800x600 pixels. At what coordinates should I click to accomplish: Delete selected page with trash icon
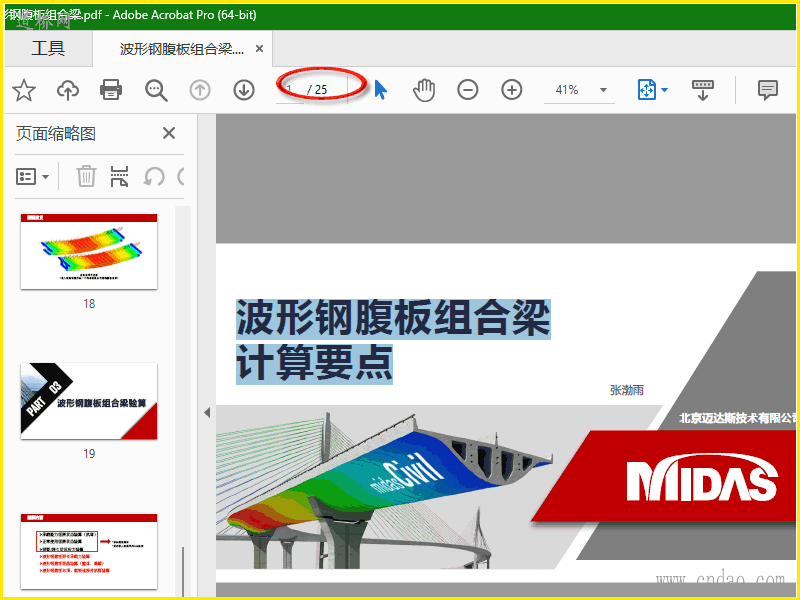click(x=86, y=177)
